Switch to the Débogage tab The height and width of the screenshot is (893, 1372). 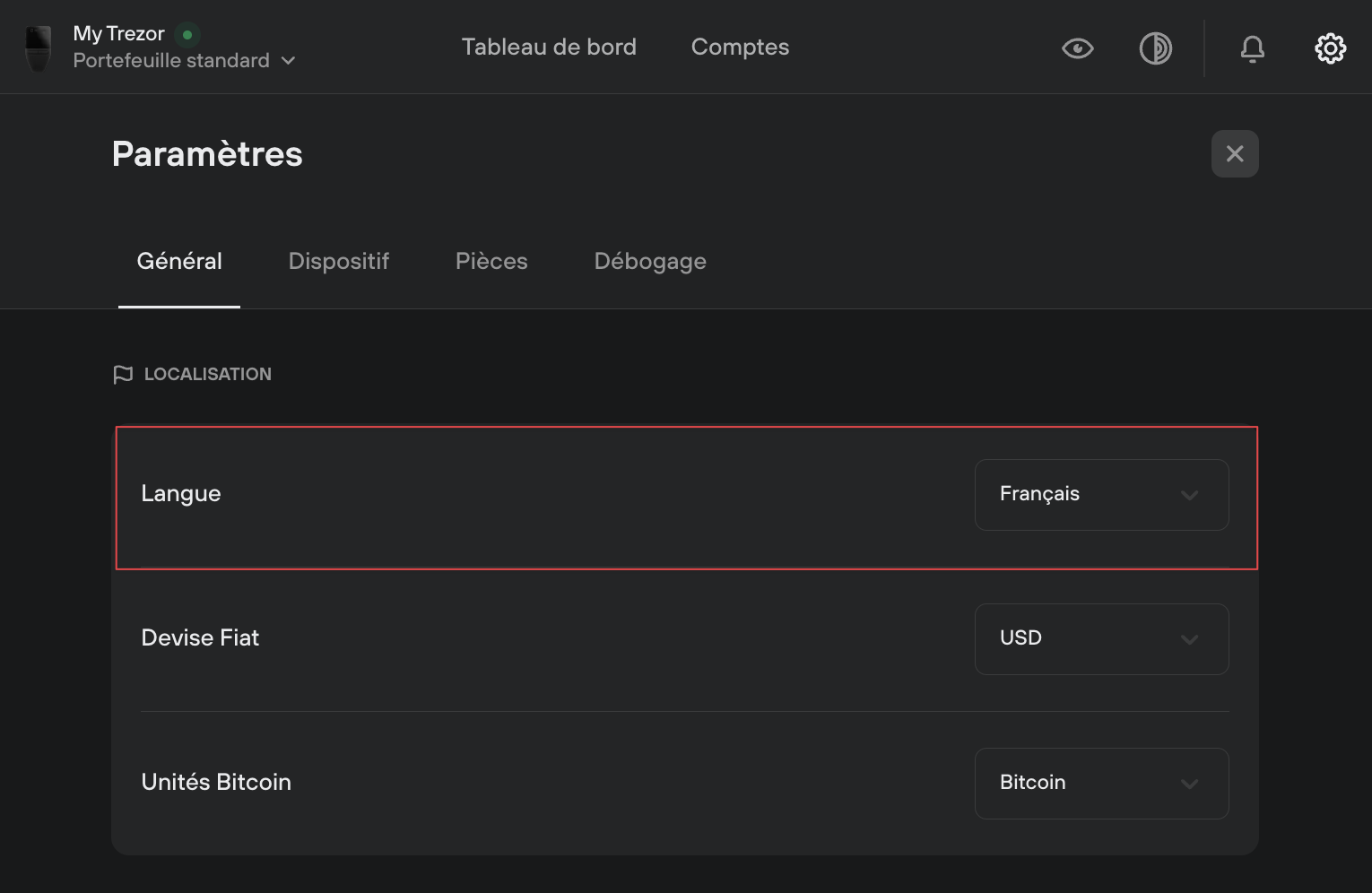[x=650, y=261]
